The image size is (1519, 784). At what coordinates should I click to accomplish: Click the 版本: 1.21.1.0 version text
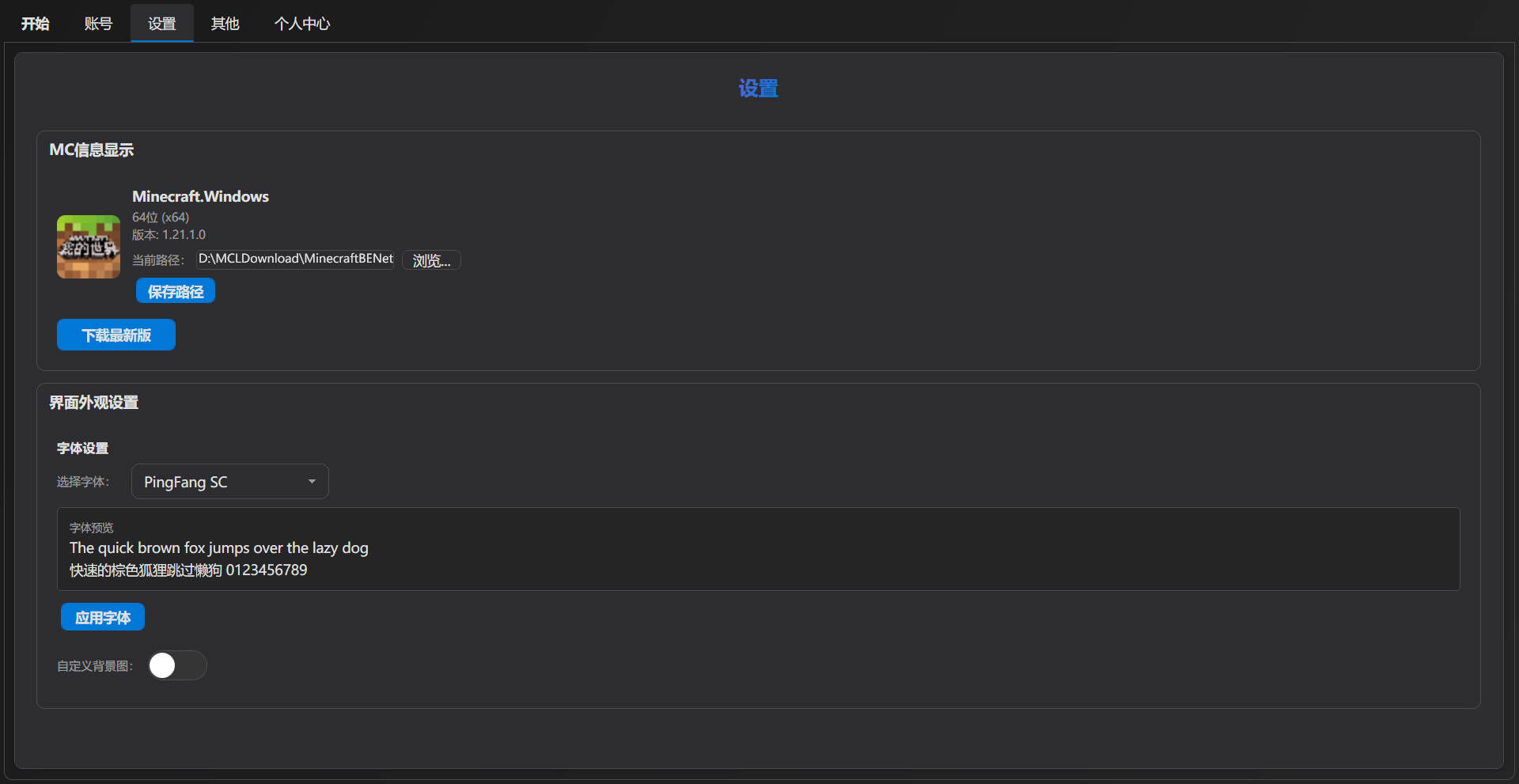pos(169,235)
